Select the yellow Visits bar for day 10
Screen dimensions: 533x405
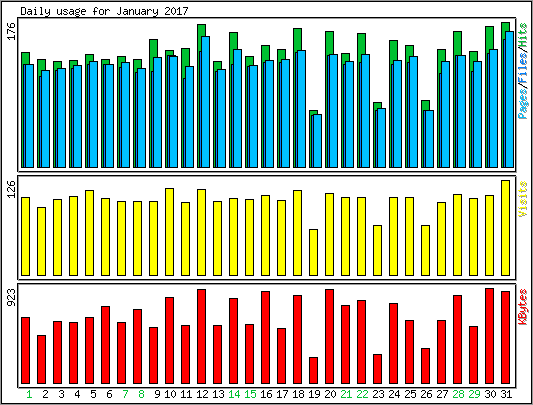[170, 232]
